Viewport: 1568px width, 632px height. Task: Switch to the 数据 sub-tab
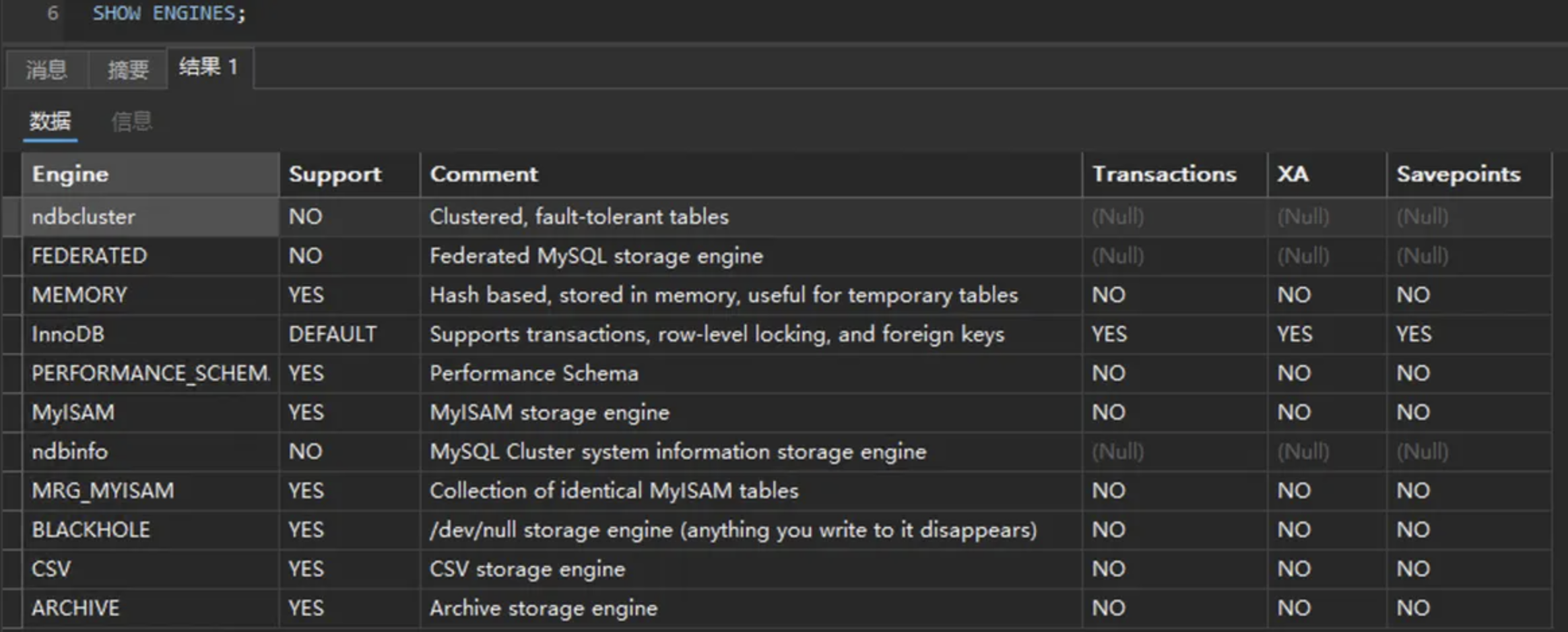[x=50, y=122]
